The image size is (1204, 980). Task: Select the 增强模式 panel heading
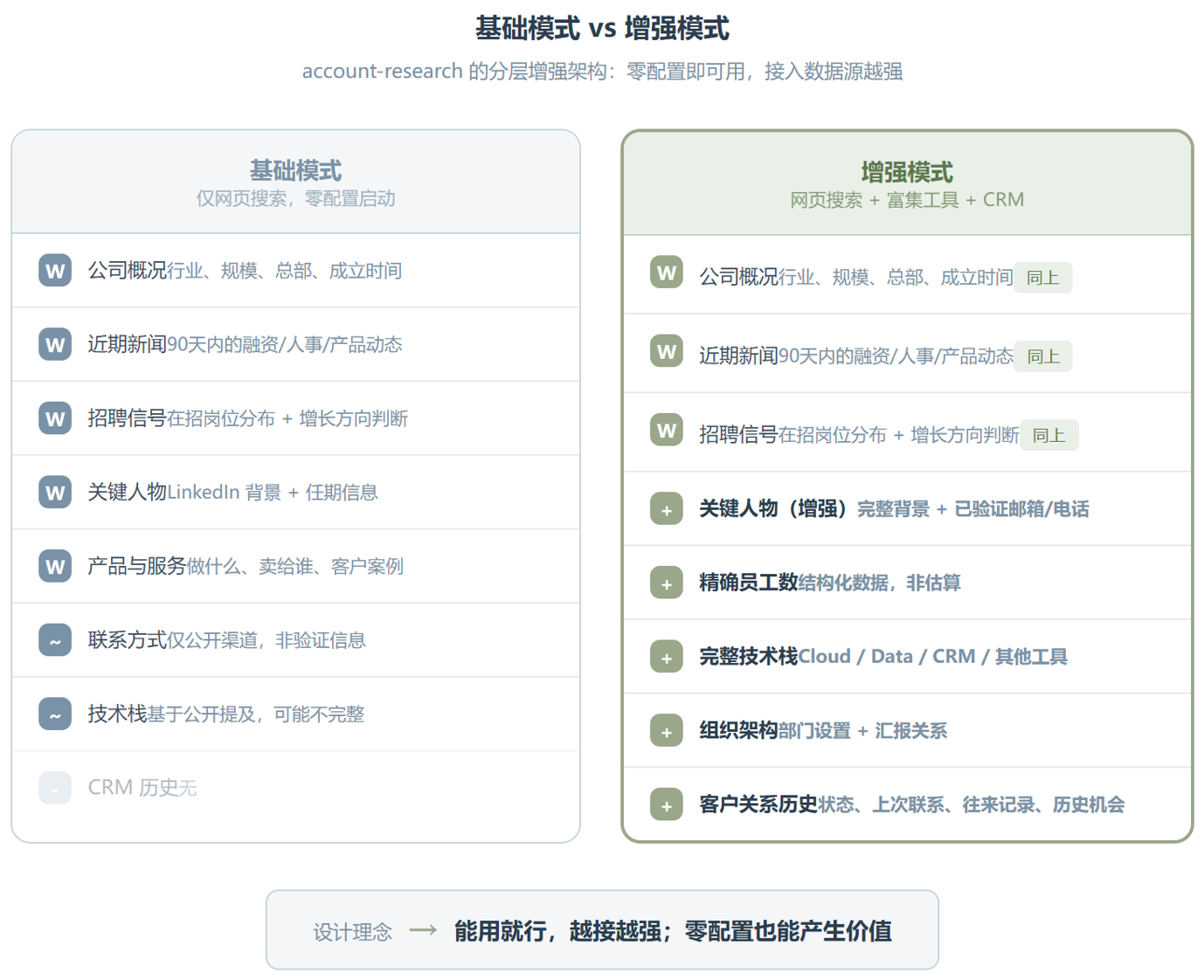(907, 172)
